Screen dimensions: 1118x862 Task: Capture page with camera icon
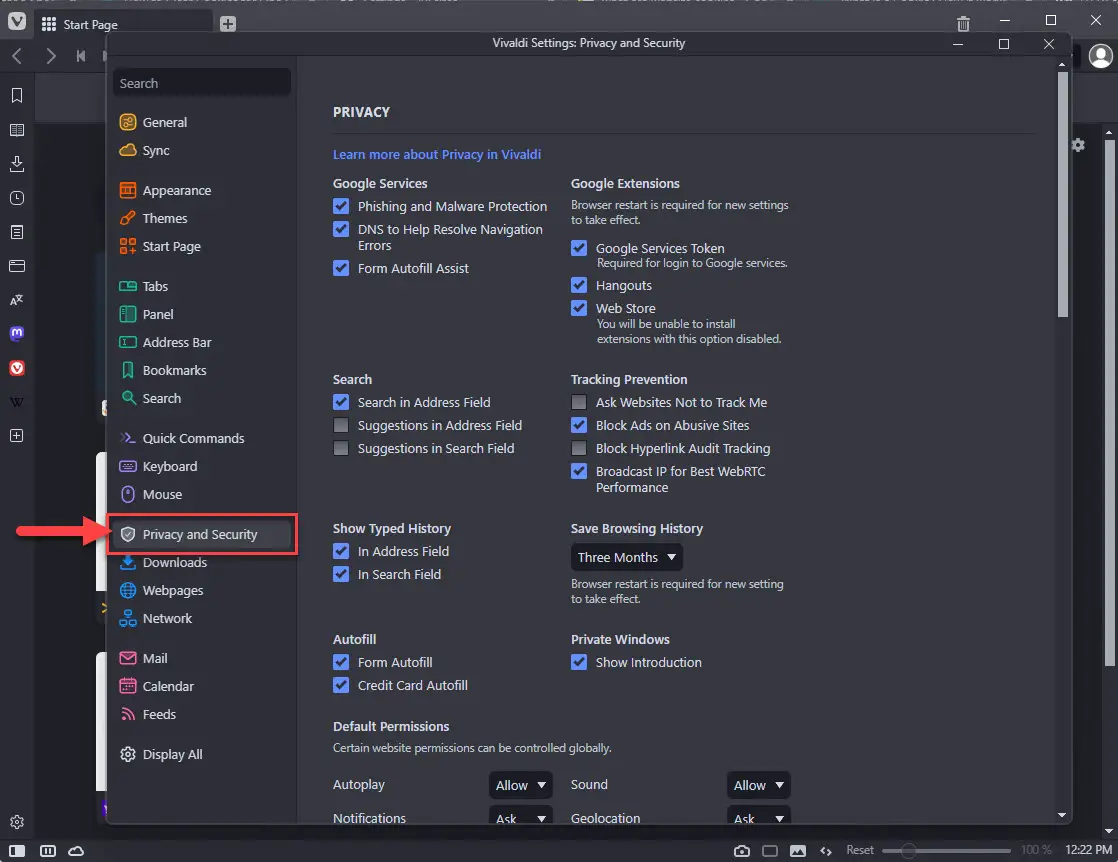[742, 851]
